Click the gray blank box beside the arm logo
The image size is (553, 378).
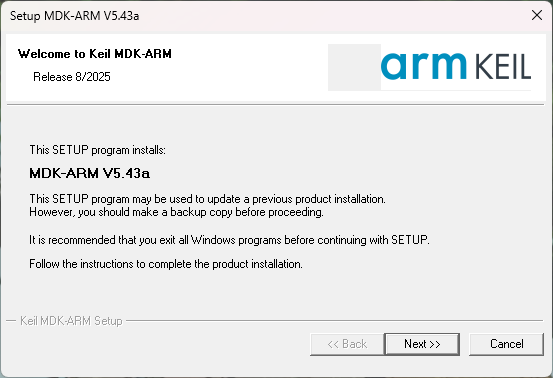pyautogui.click(x=354, y=67)
